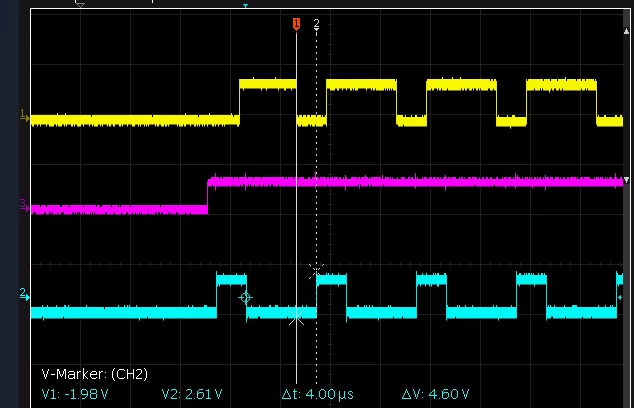Click the 'V2: 2.61 V' readout
The height and width of the screenshot is (408, 634).
[192, 394]
